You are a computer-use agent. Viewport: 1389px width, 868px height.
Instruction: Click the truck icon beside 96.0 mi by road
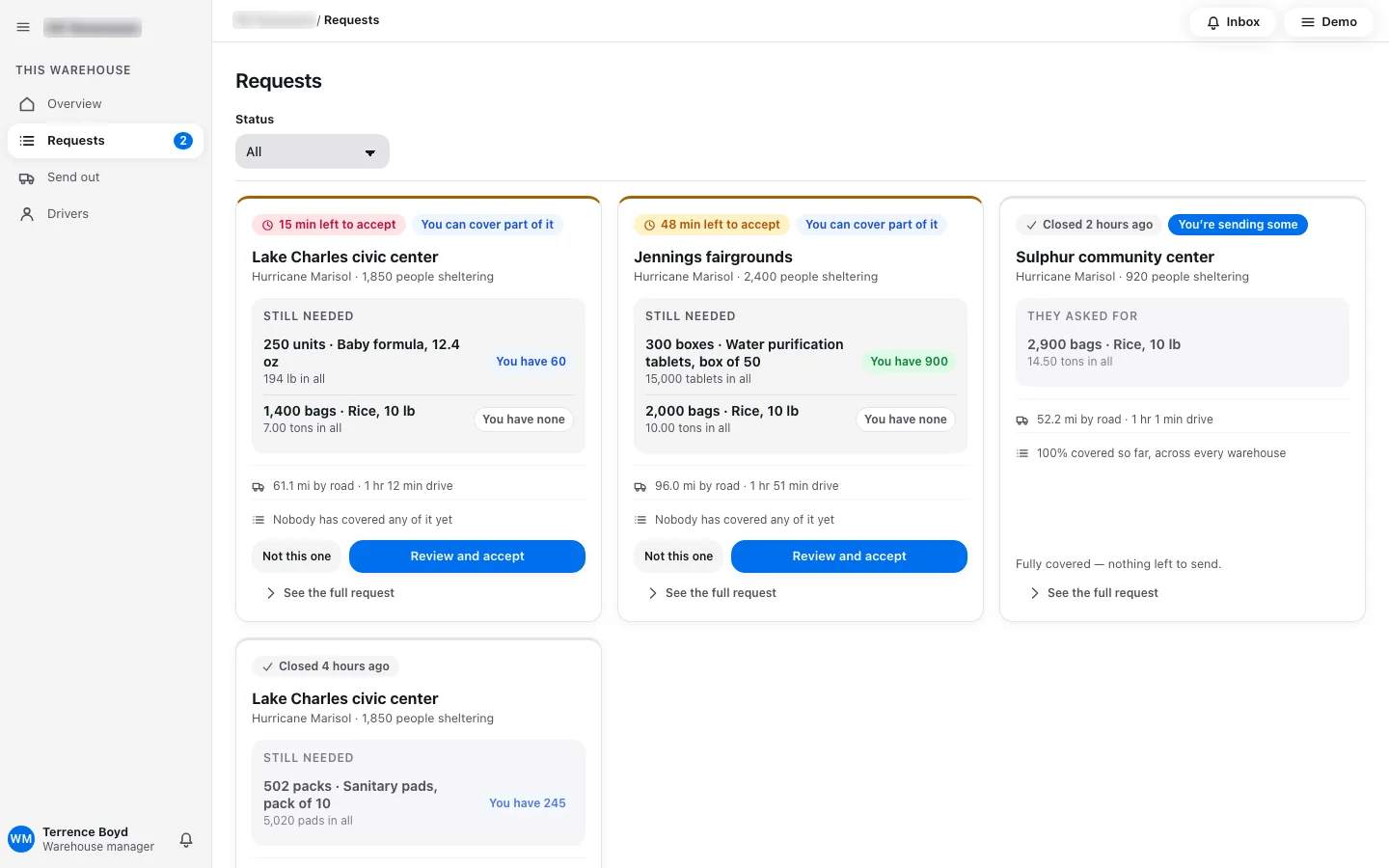pyautogui.click(x=640, y=487)
